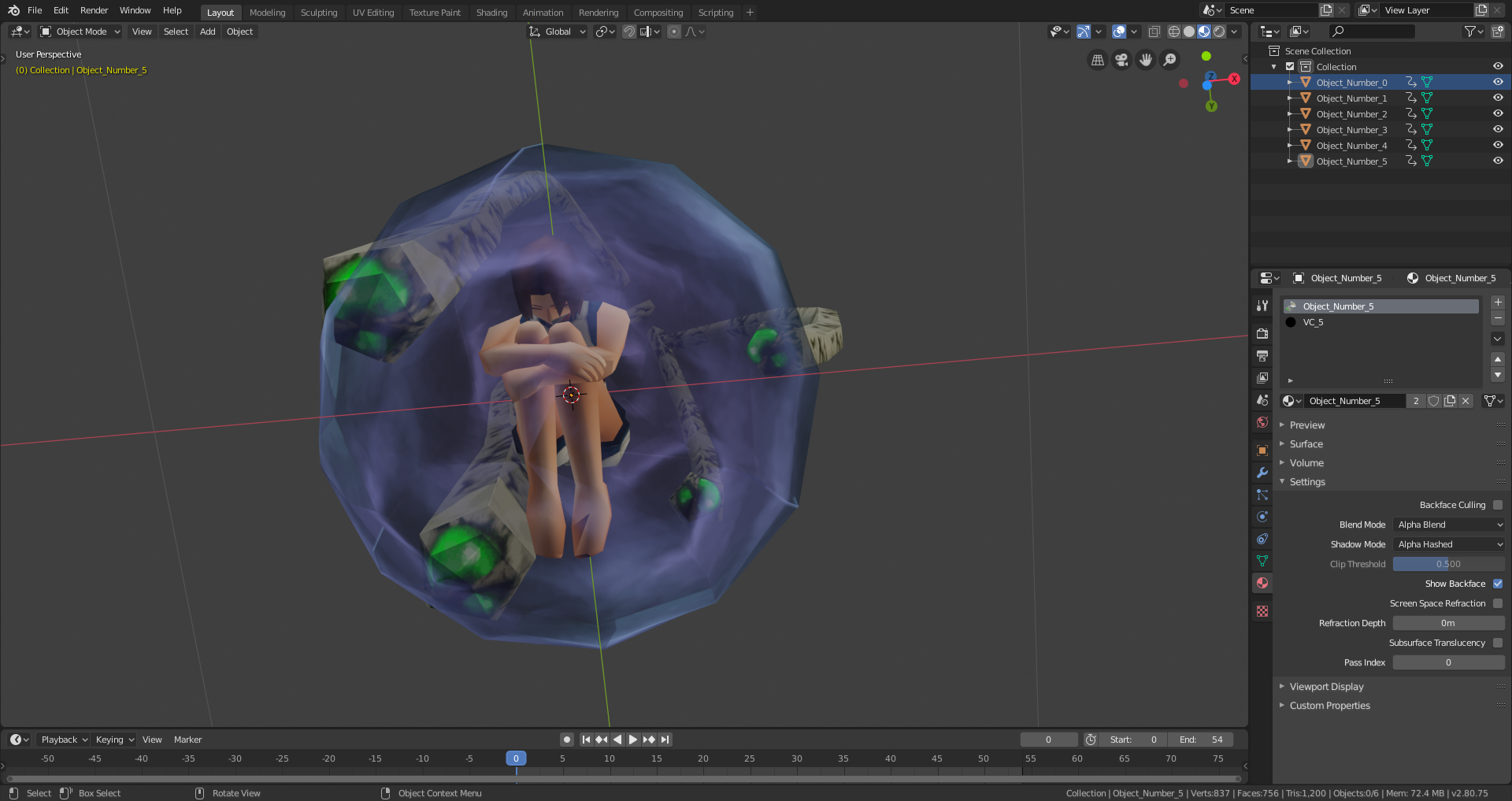The height and width of the screenshot is (801, 1512).
Task: Switch to the Sculpting workspace tab
Action: (319, 13)
